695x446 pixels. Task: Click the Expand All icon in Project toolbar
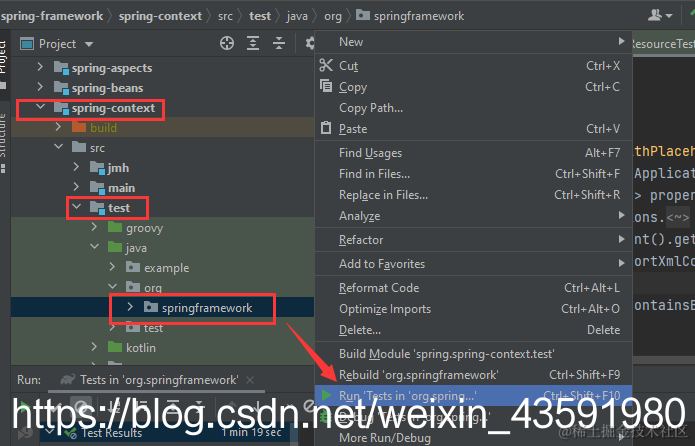pos(253,43)
